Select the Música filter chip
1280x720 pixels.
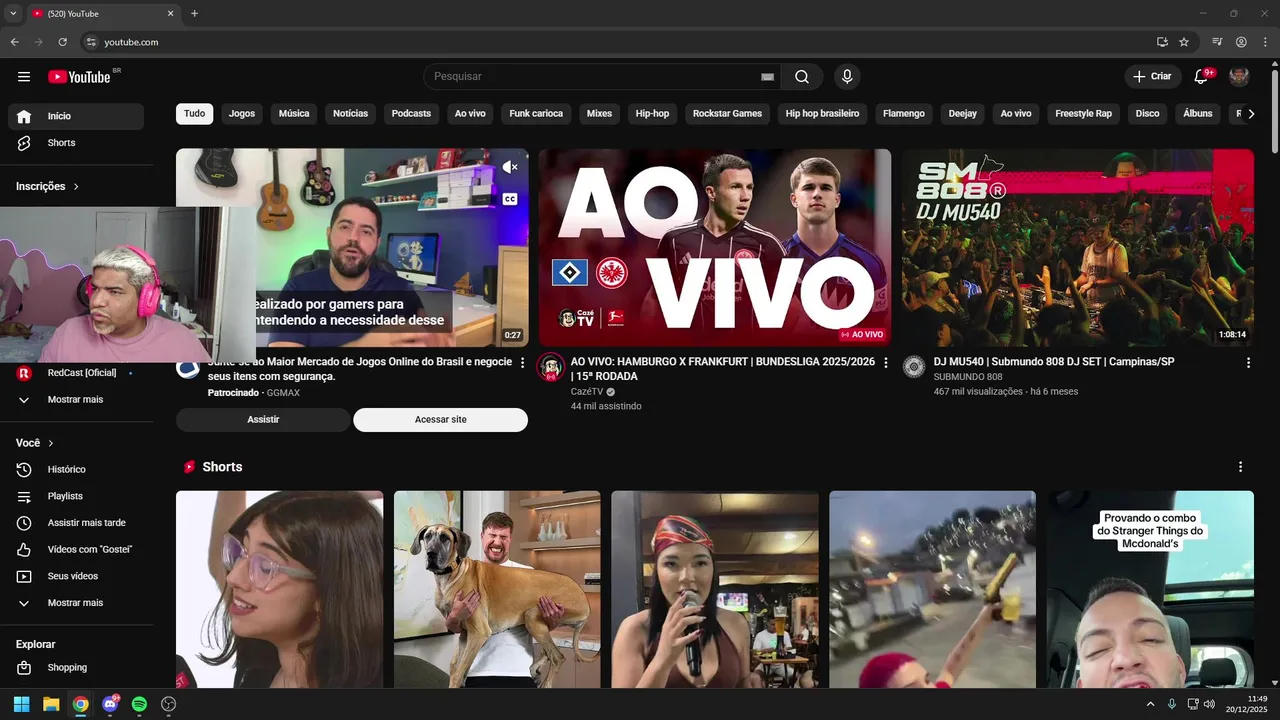click(294, 114)
